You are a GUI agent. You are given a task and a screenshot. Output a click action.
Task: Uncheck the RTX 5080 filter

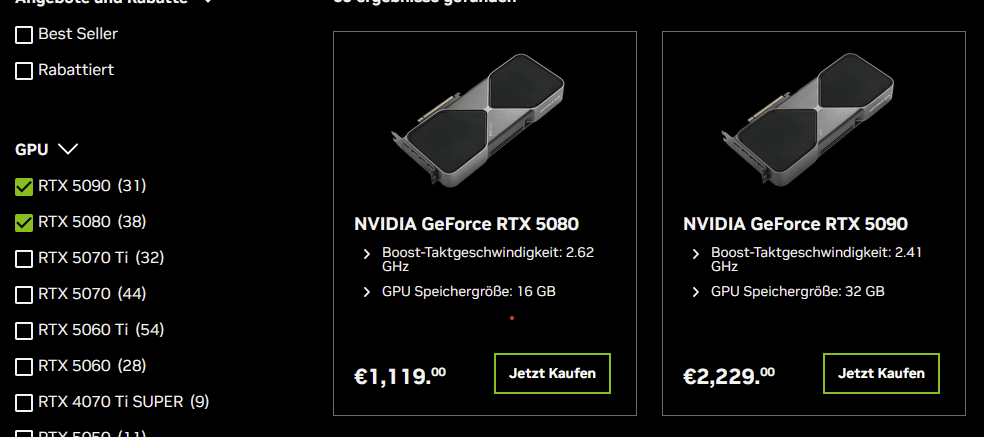pyautogui.click(x=25, y=222)
